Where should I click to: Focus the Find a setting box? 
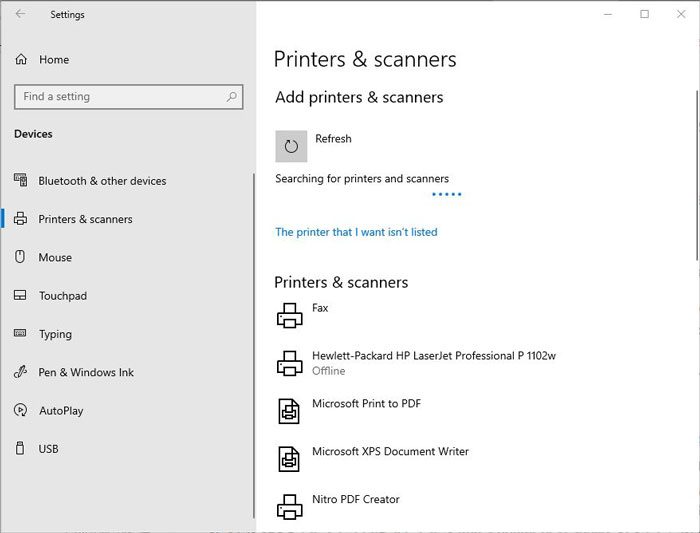click(x=129, y=96)
